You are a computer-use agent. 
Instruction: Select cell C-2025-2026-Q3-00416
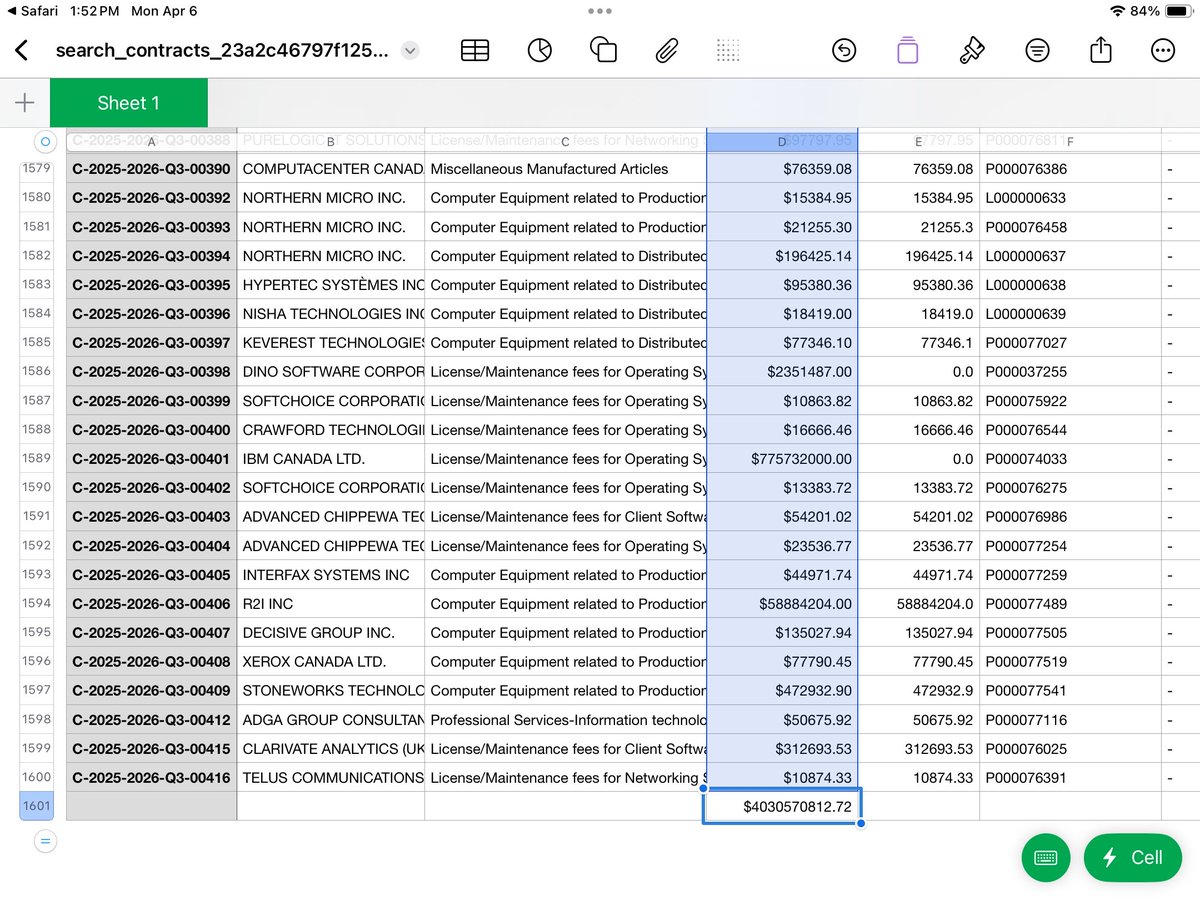(151, 778)
